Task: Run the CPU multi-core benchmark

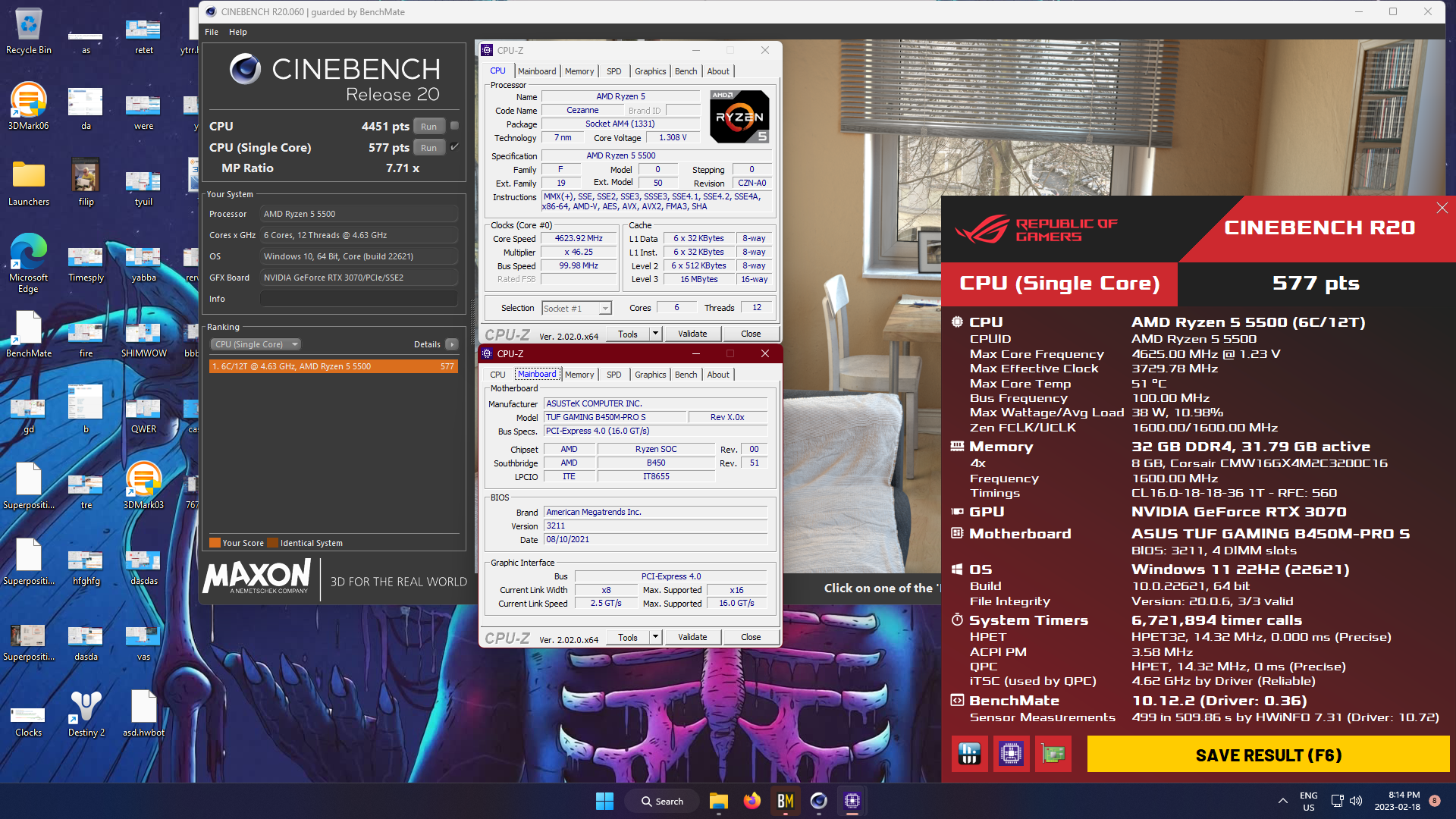Action: click(x=428, y=127)
